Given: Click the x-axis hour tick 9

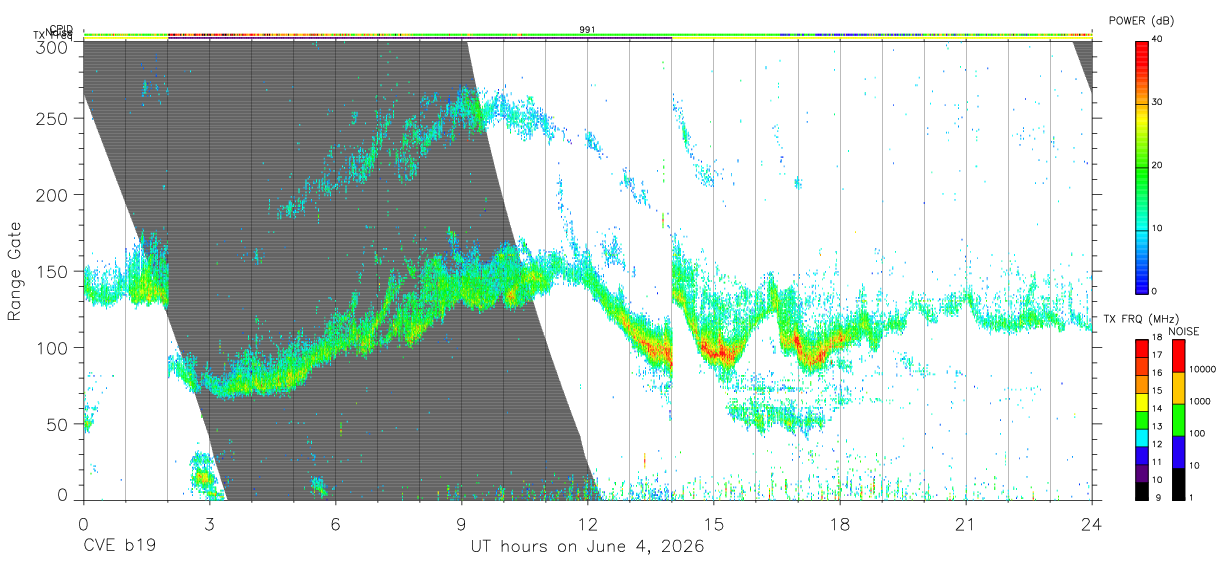Looking at the screenshot, I should pos(461,523).
